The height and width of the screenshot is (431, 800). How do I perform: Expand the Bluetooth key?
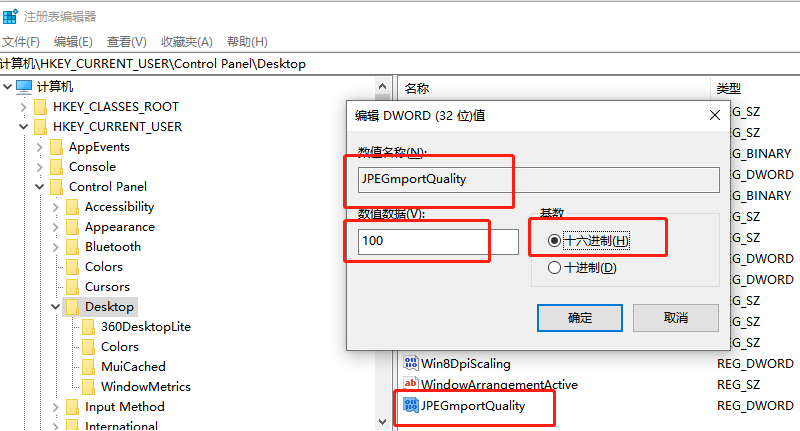click(x=56, y=247)
